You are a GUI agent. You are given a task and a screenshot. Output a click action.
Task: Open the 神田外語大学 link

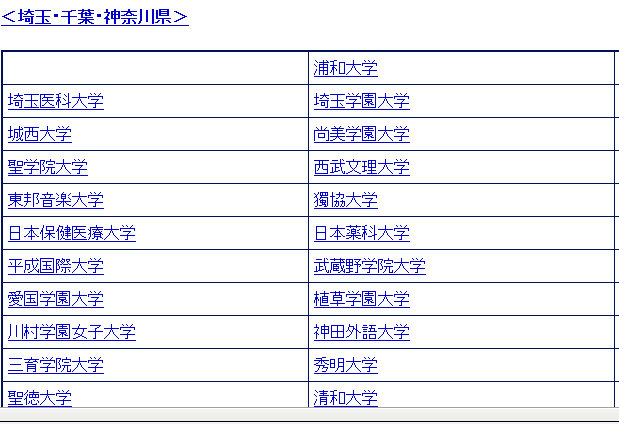[x=362, y=332]
